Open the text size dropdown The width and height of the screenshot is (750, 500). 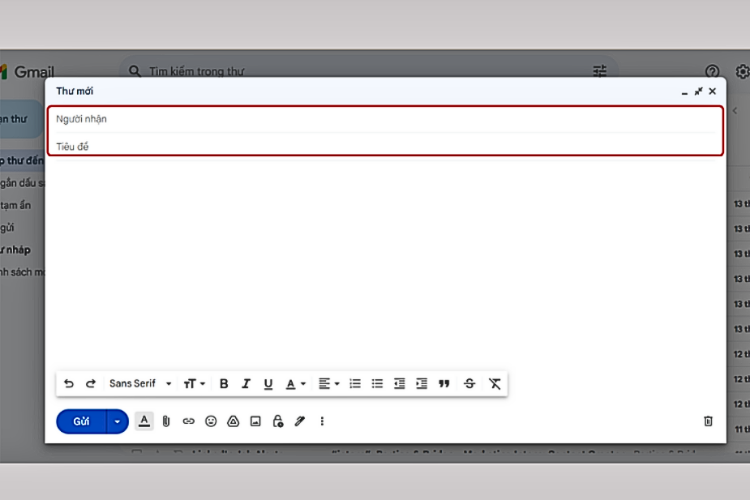point(194,383)
